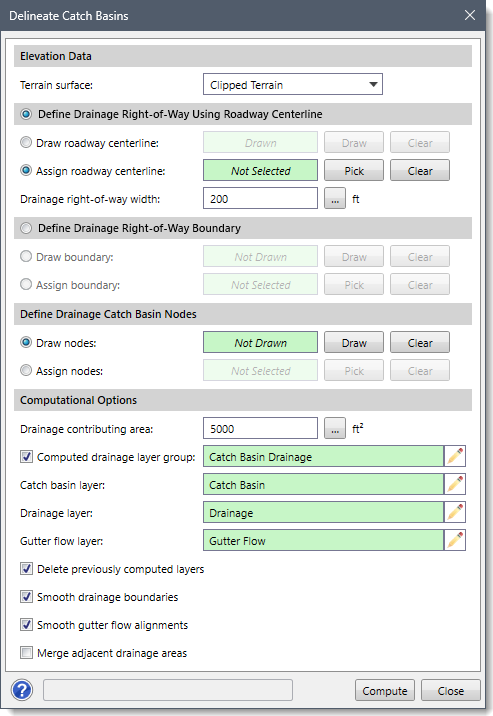Select Assign nodes radio option
The width and height of the screenshot is (493, 716).
[26, 370]
